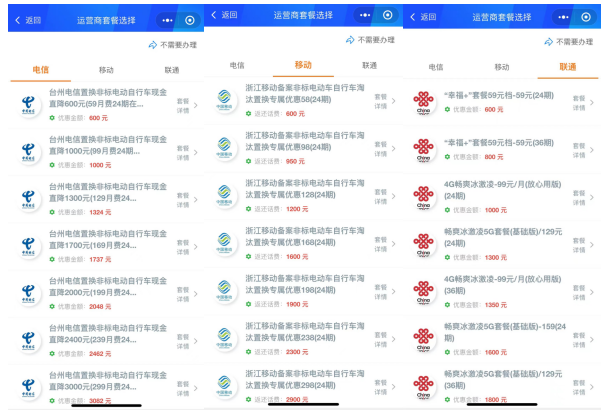Switch to 联通 tab on the left screen

tap(172, 70)
